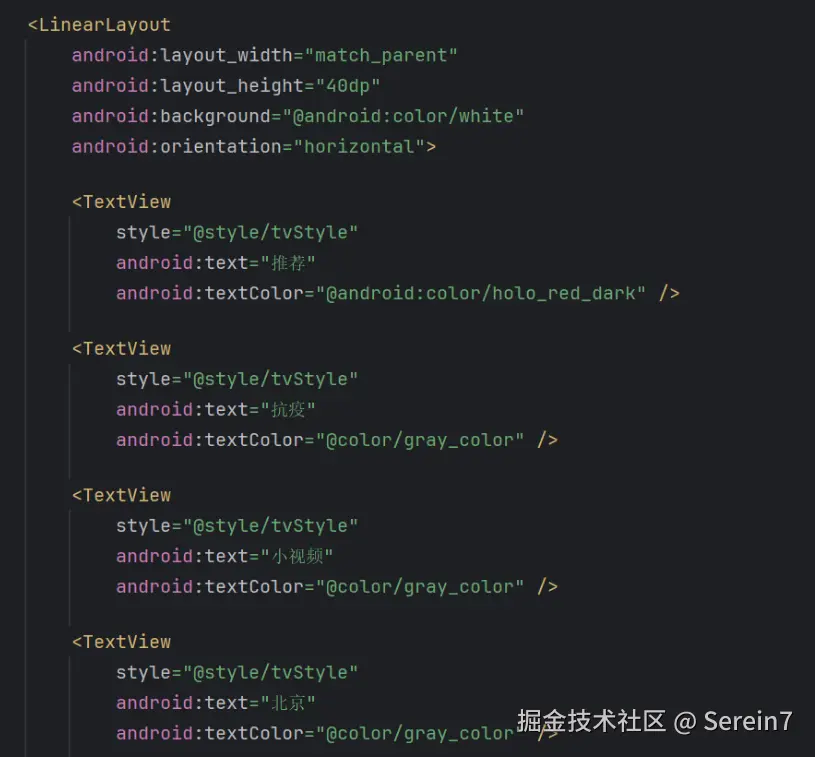
Task: Click the 抗疫 text string value
Action: [x=288, y=409]
